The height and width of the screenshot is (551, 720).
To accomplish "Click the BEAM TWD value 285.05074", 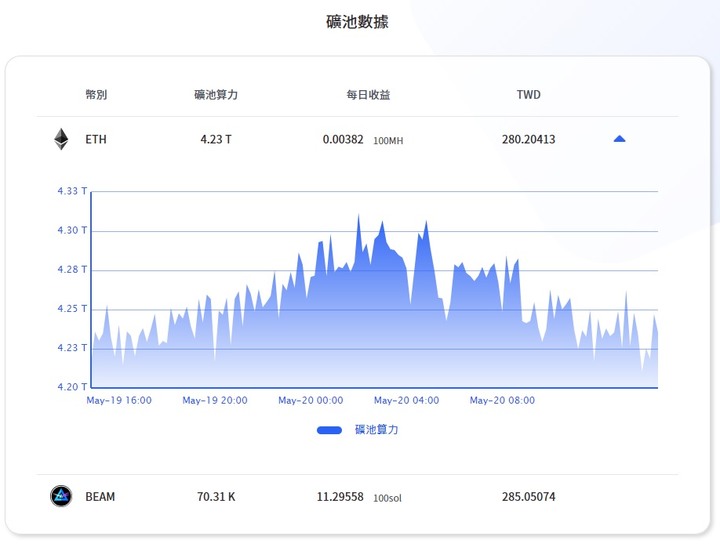I will point(529,496).
